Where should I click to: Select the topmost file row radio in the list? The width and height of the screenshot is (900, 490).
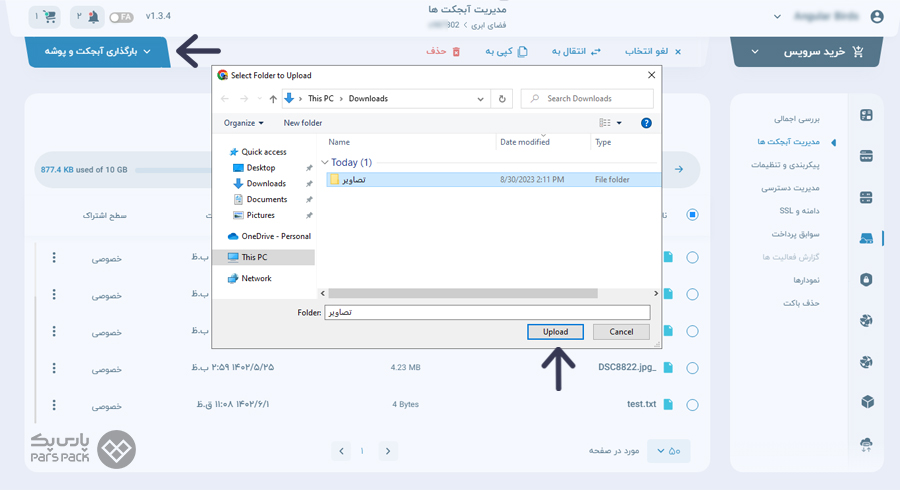tap(692, 257)
